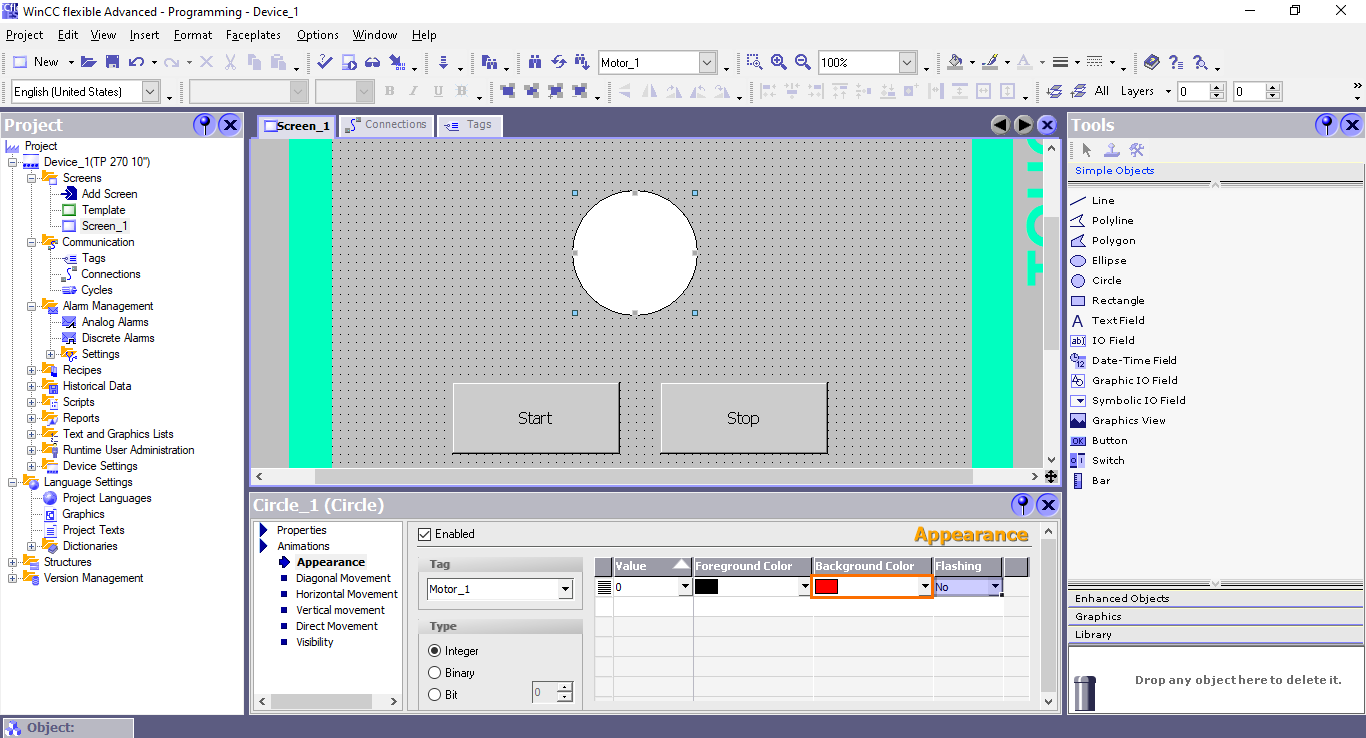Click the paint bucket fill color icon

coord(955,62)
